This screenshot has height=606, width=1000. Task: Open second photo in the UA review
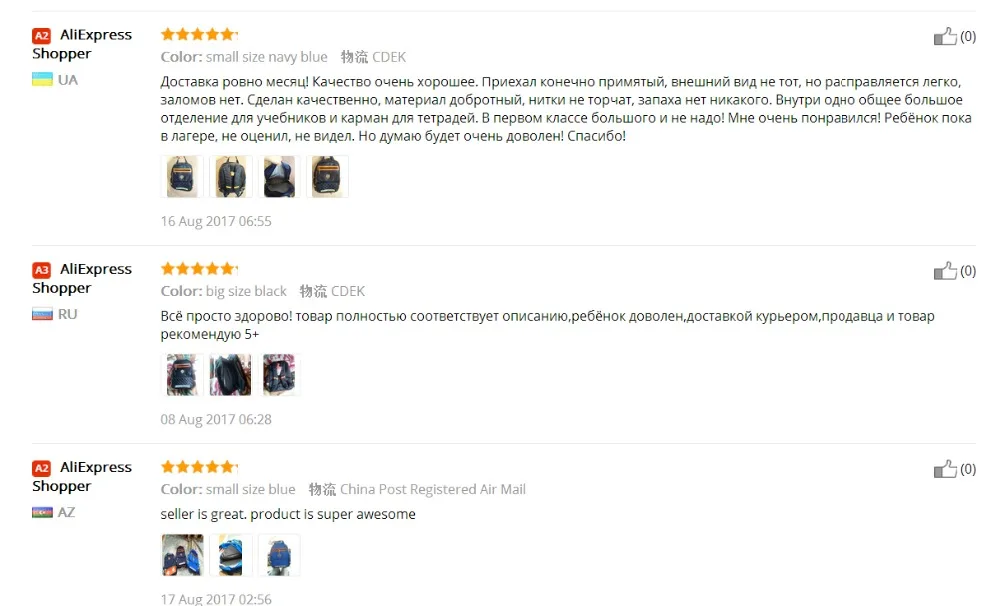click(x=230, y=177)
